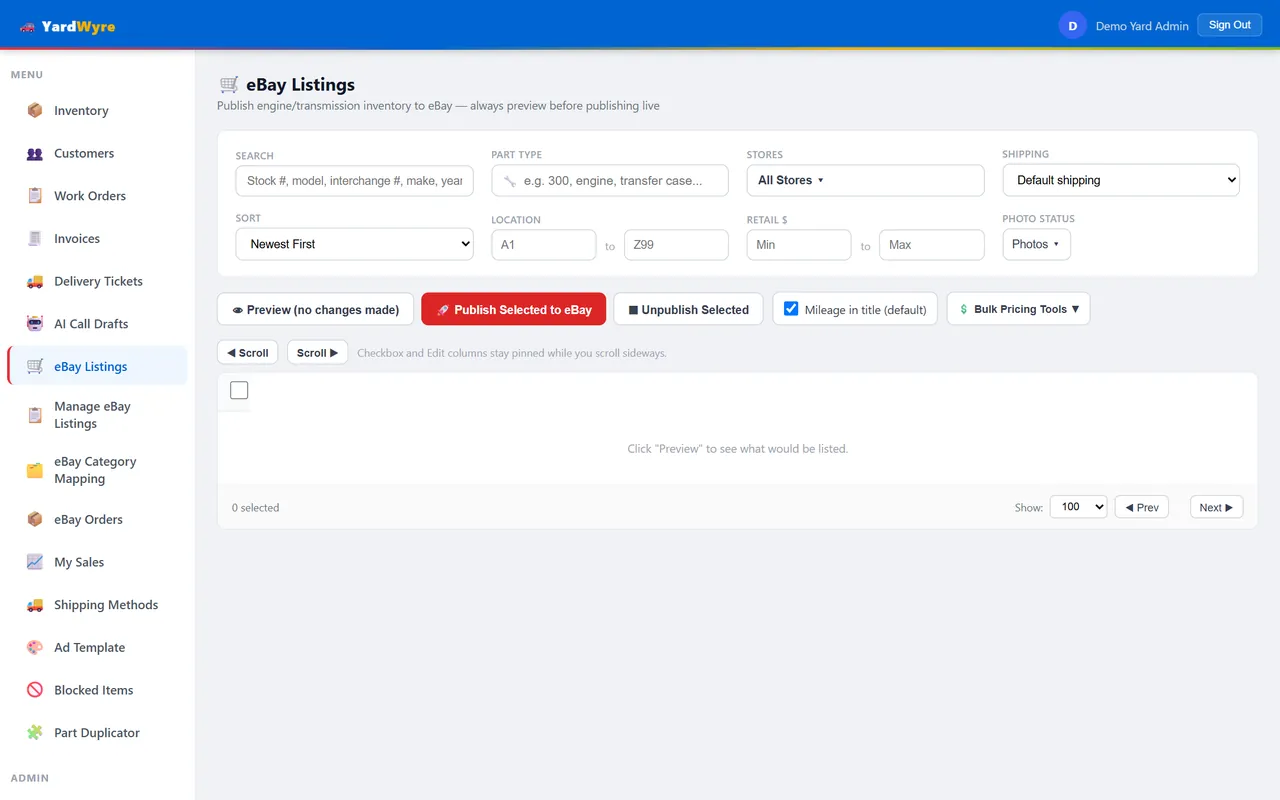Click the Blocked Items prohibited icon
1280x800 pixels.
click(x=35, y=690)
